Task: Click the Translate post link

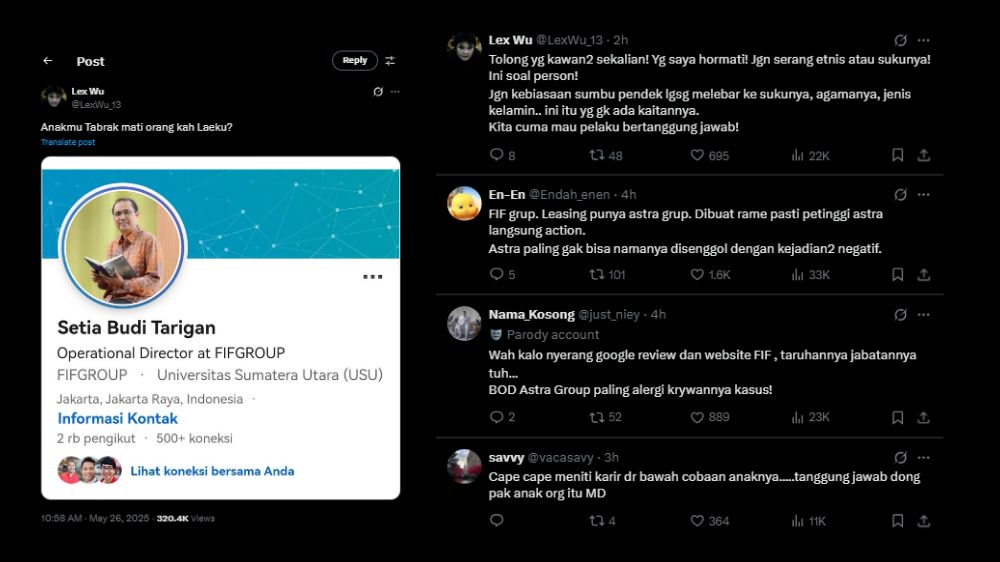Action: (68, 142)
